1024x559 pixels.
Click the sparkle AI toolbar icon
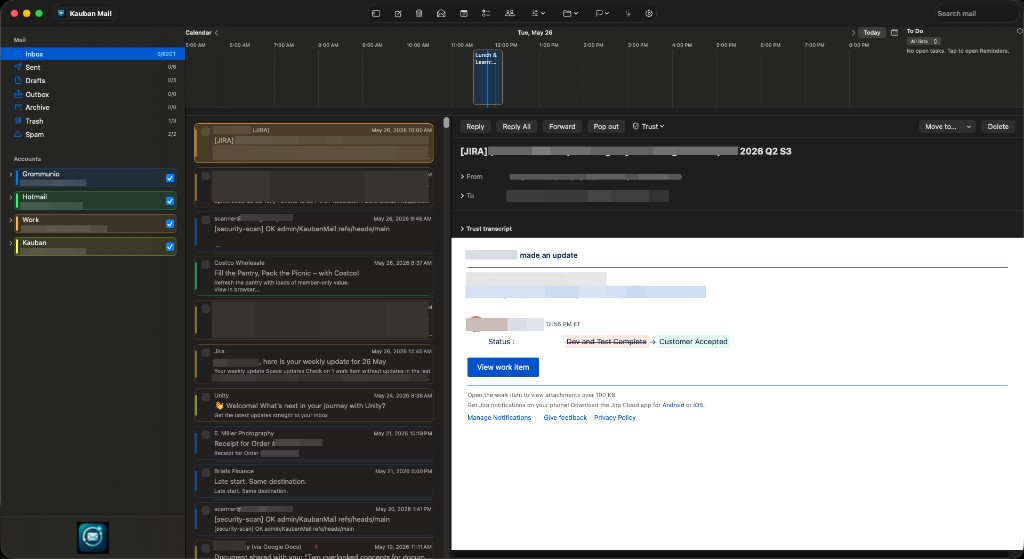click(628, 13)
